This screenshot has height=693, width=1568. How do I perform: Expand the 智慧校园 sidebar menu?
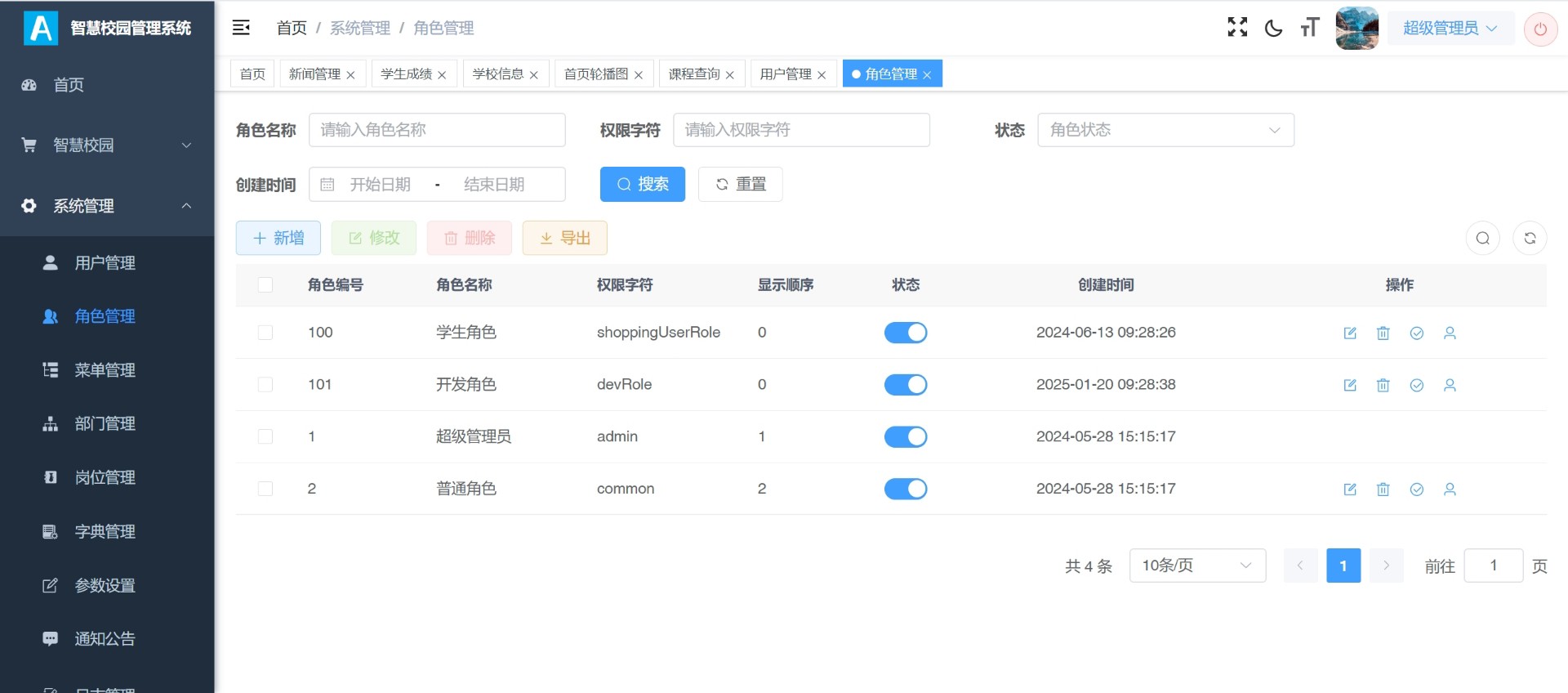tap(107, 145)
